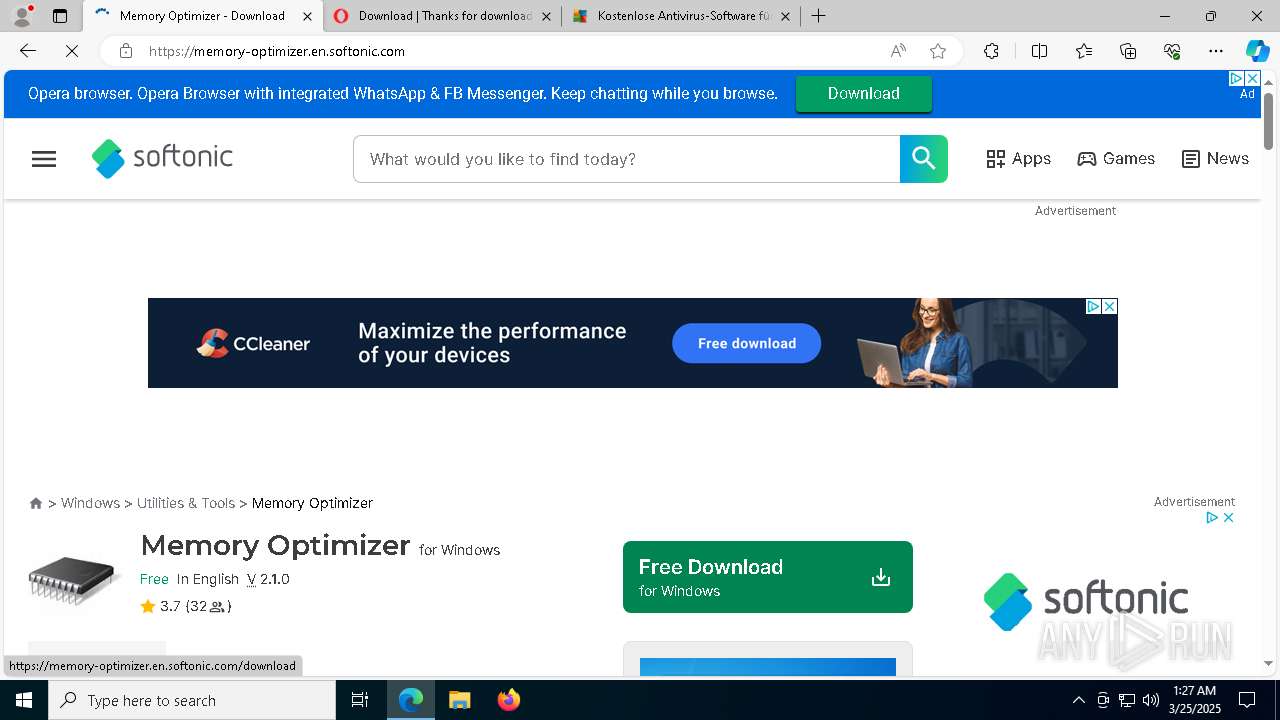Open the tab actions menu icon

click(60, 16)
